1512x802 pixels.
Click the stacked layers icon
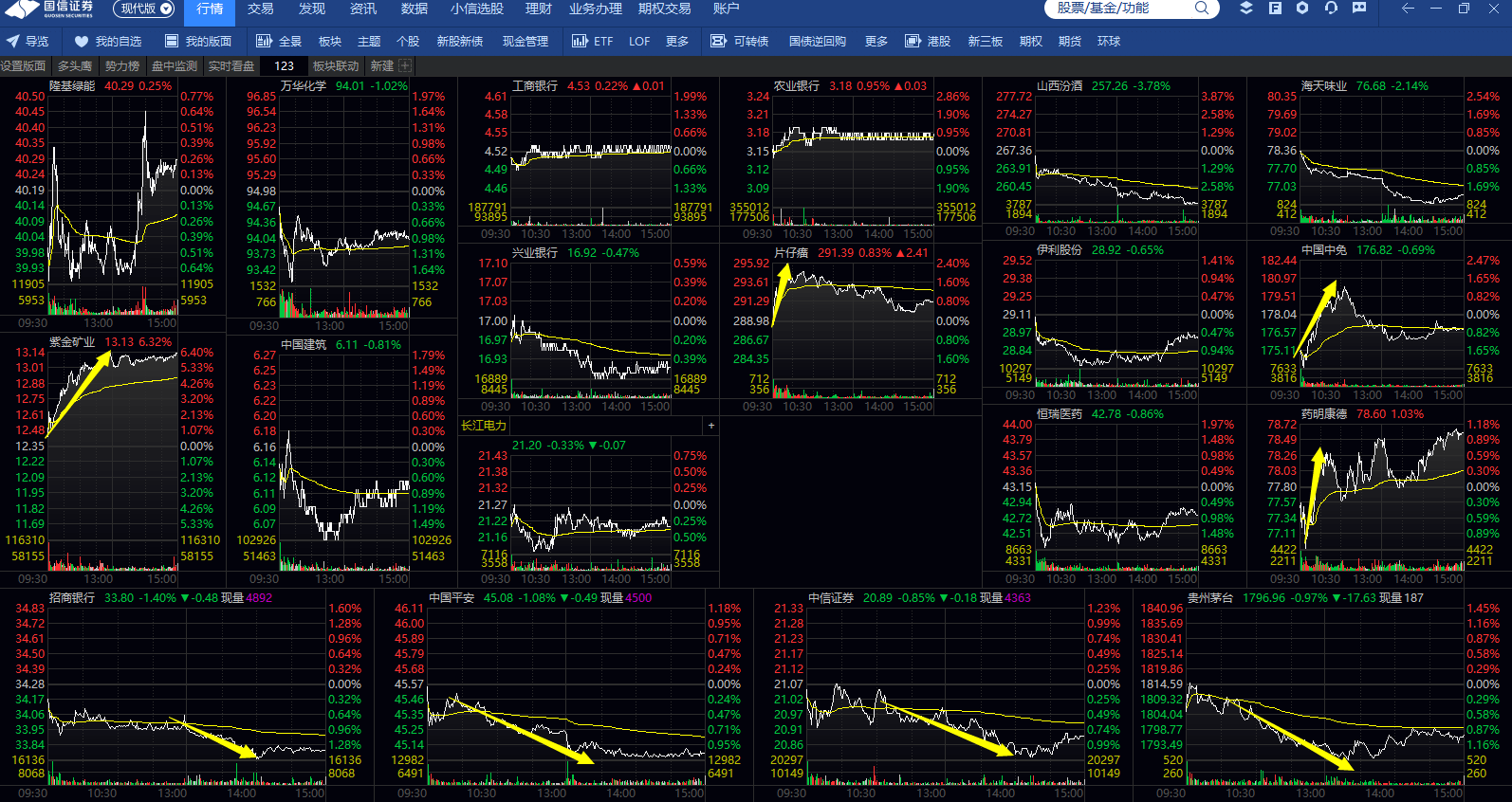(x=1246, y=9)
